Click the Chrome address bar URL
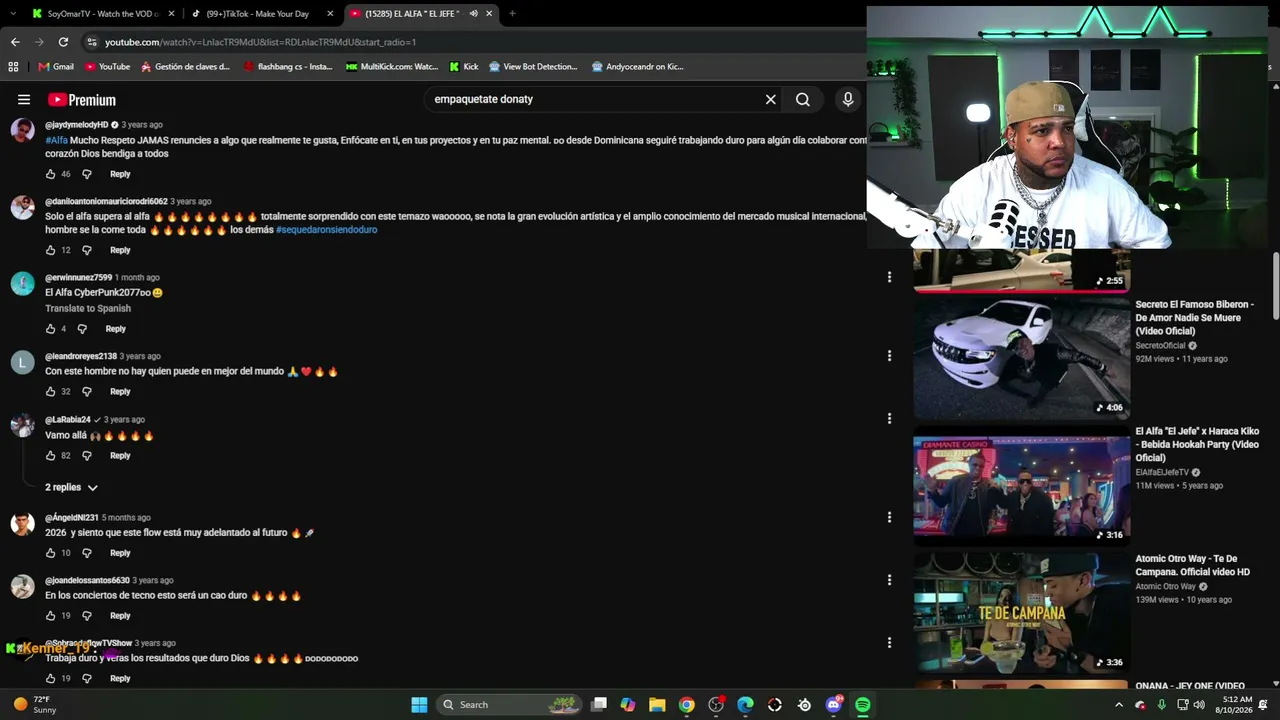Screen dimensions: 1280x720 tap(260, 42)
